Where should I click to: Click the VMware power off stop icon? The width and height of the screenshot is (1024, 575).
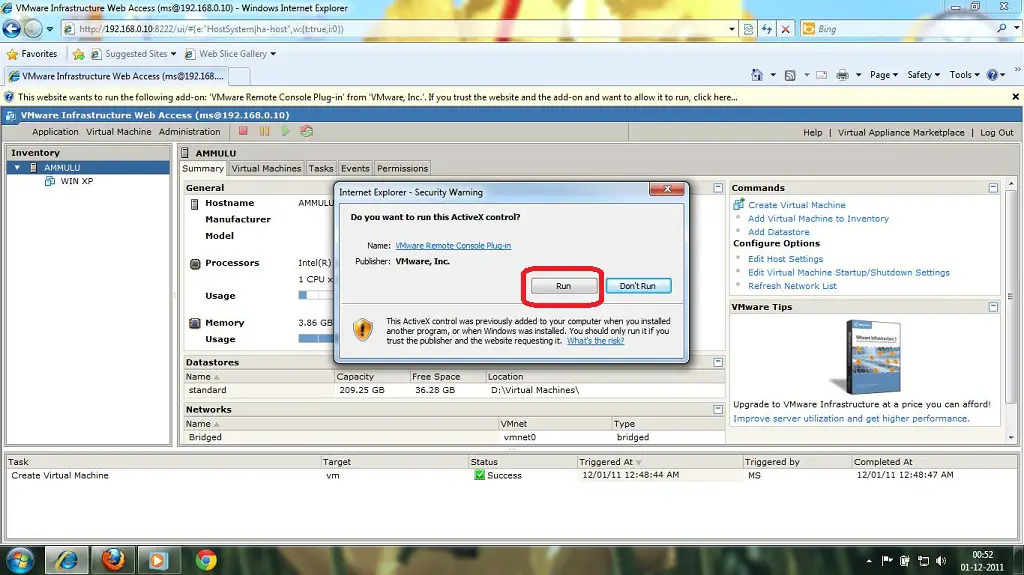[x=243, y=131]
